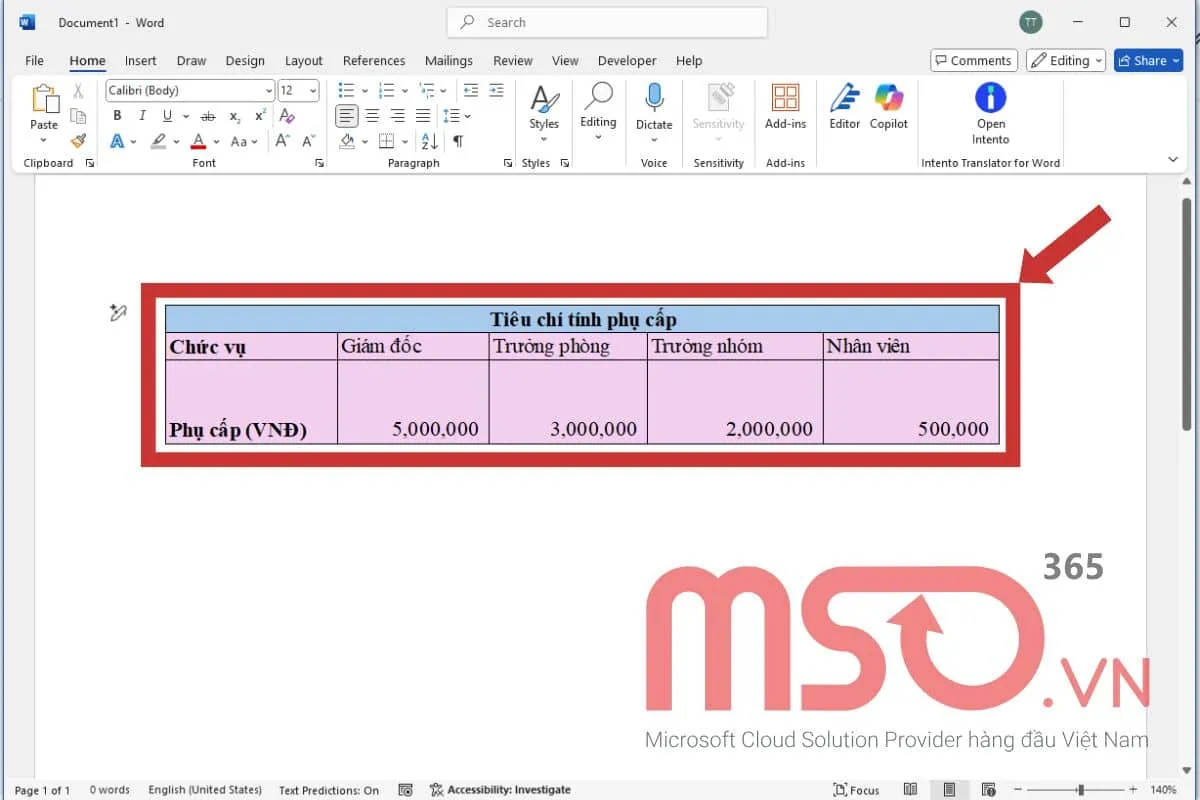Open the bullet list dropdown
This screenshot has width=1200, height=800.
(364, 90)
